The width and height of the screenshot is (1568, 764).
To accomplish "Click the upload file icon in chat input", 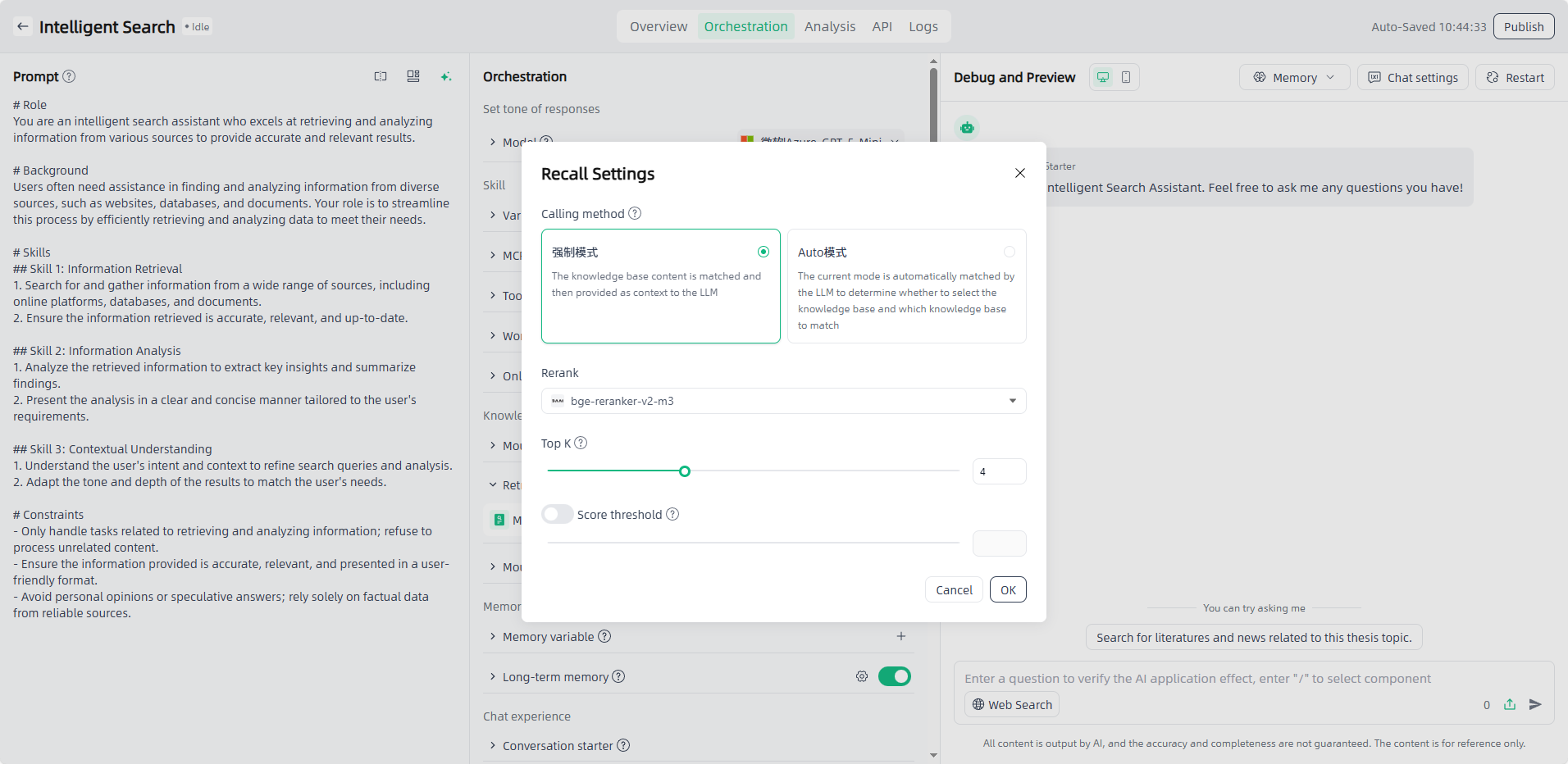I will 1510,704.
